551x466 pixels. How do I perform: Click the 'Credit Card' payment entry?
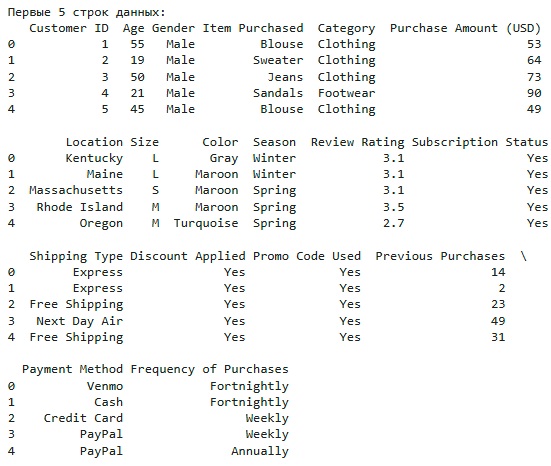point(83,418)
